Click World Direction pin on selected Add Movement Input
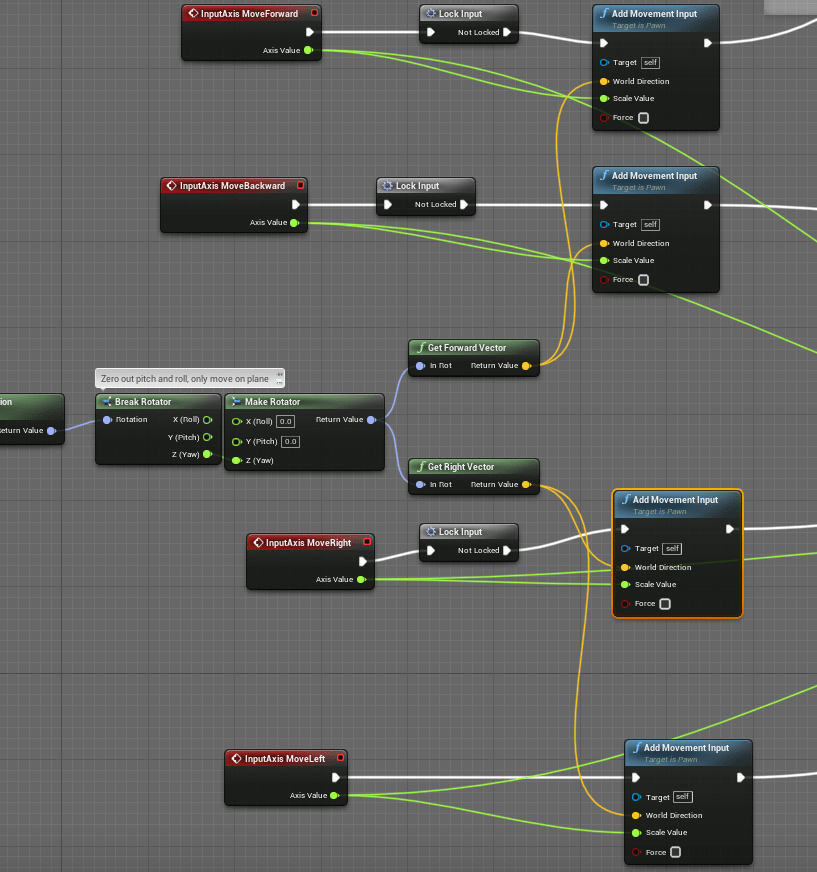This screenshot has width=817, height=872. [625, 567]
